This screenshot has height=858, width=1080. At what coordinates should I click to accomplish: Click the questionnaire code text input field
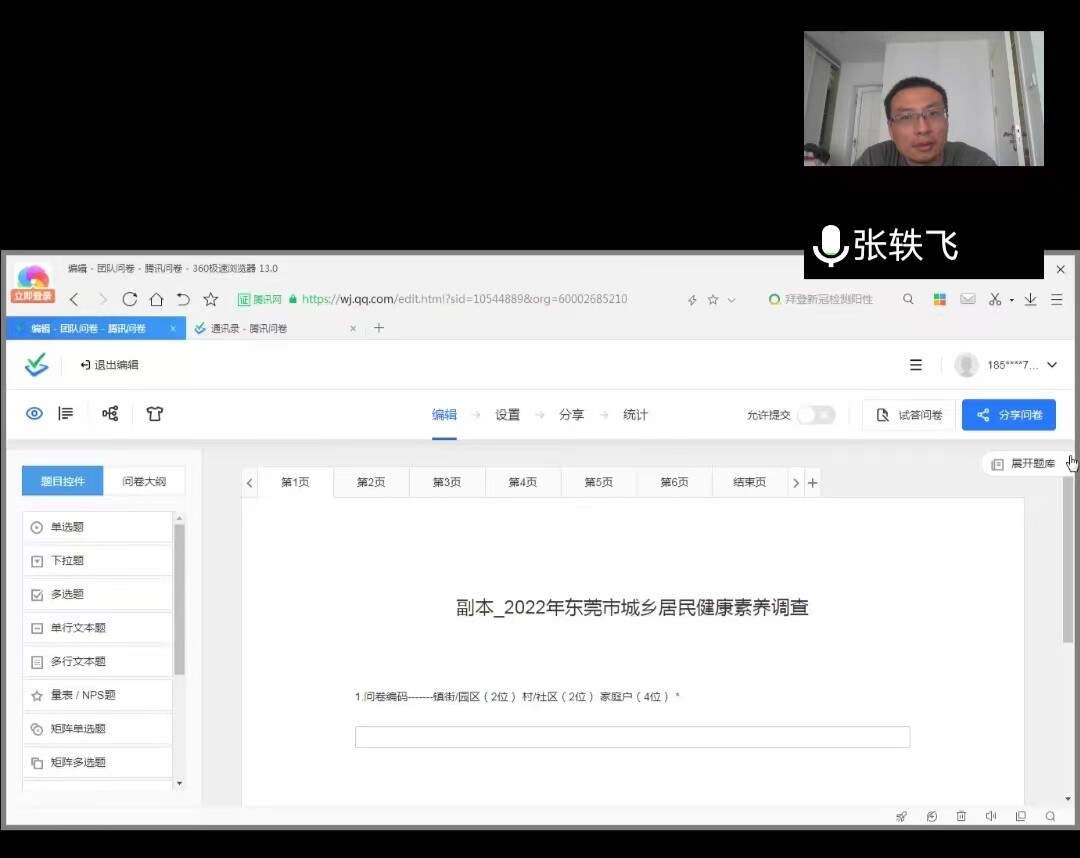click(x=632, y=737)
